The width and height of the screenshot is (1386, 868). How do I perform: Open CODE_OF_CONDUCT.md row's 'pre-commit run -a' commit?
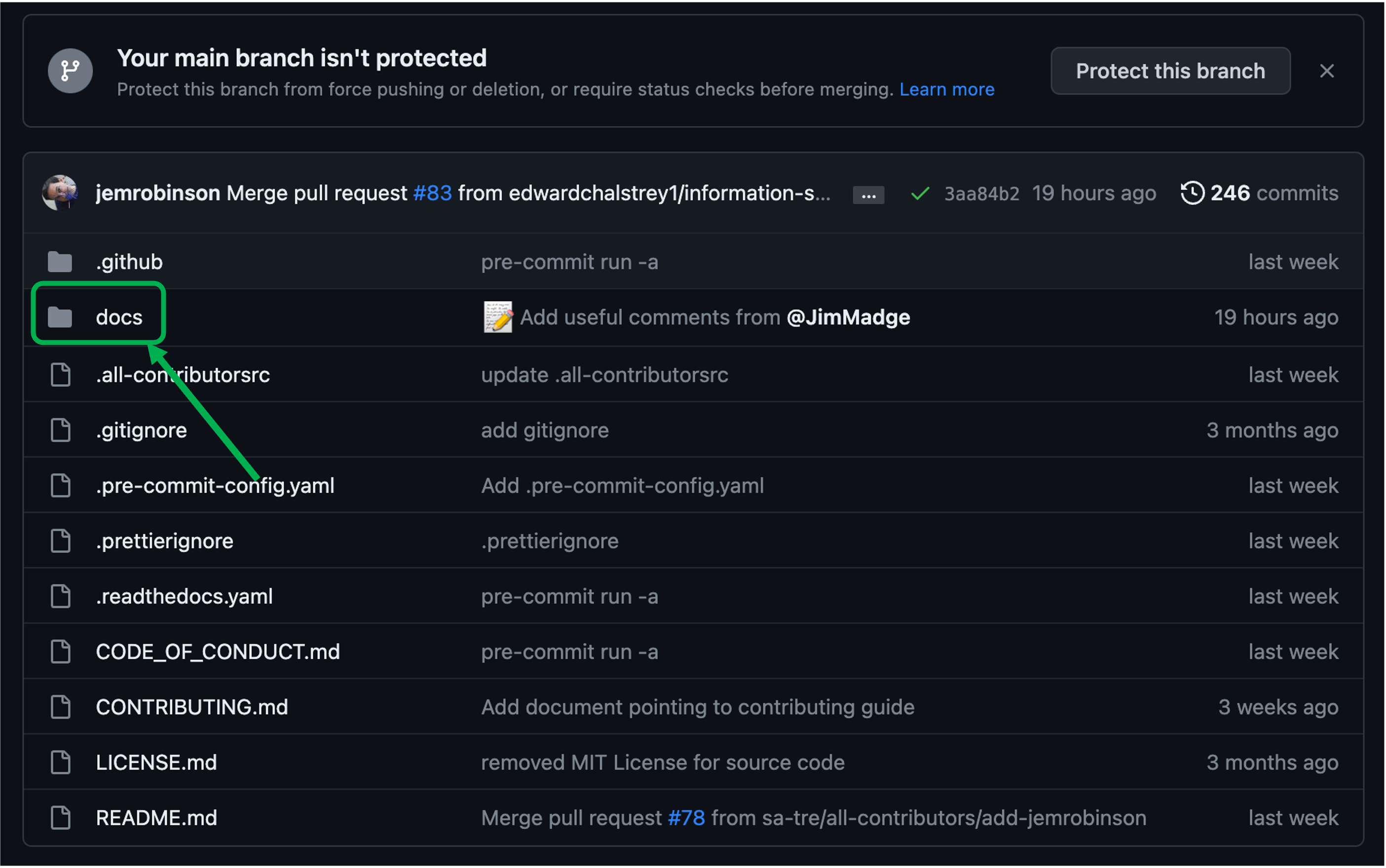coord(569,652)
